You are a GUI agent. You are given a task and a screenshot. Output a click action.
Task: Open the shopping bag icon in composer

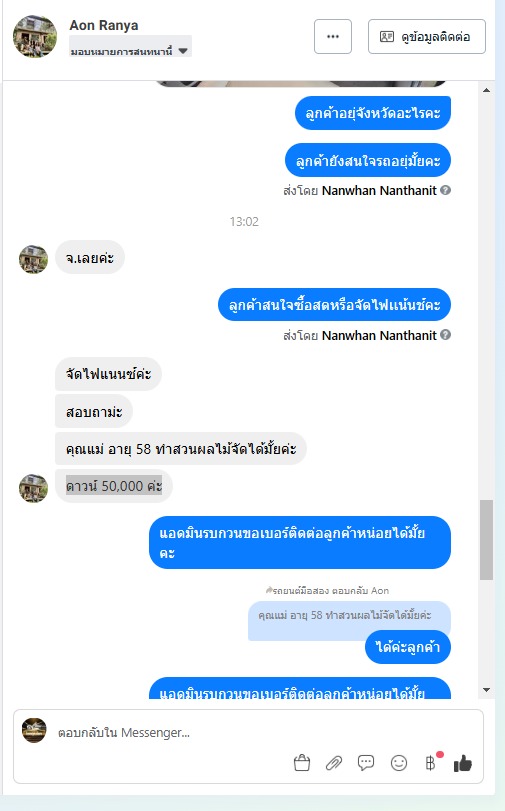pyautogui.click(x=302, y=763)
